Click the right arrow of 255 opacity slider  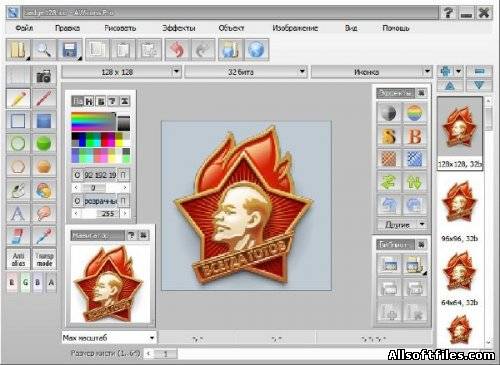pos(125,213)
